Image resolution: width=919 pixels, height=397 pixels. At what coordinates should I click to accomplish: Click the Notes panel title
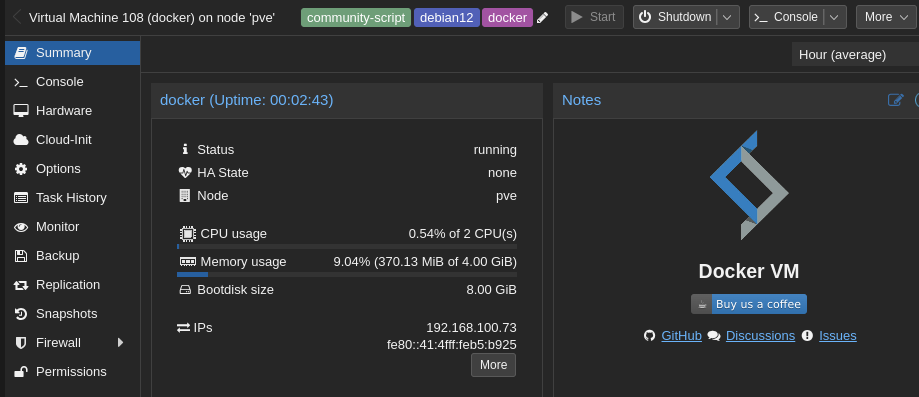(x=581, y=100)
